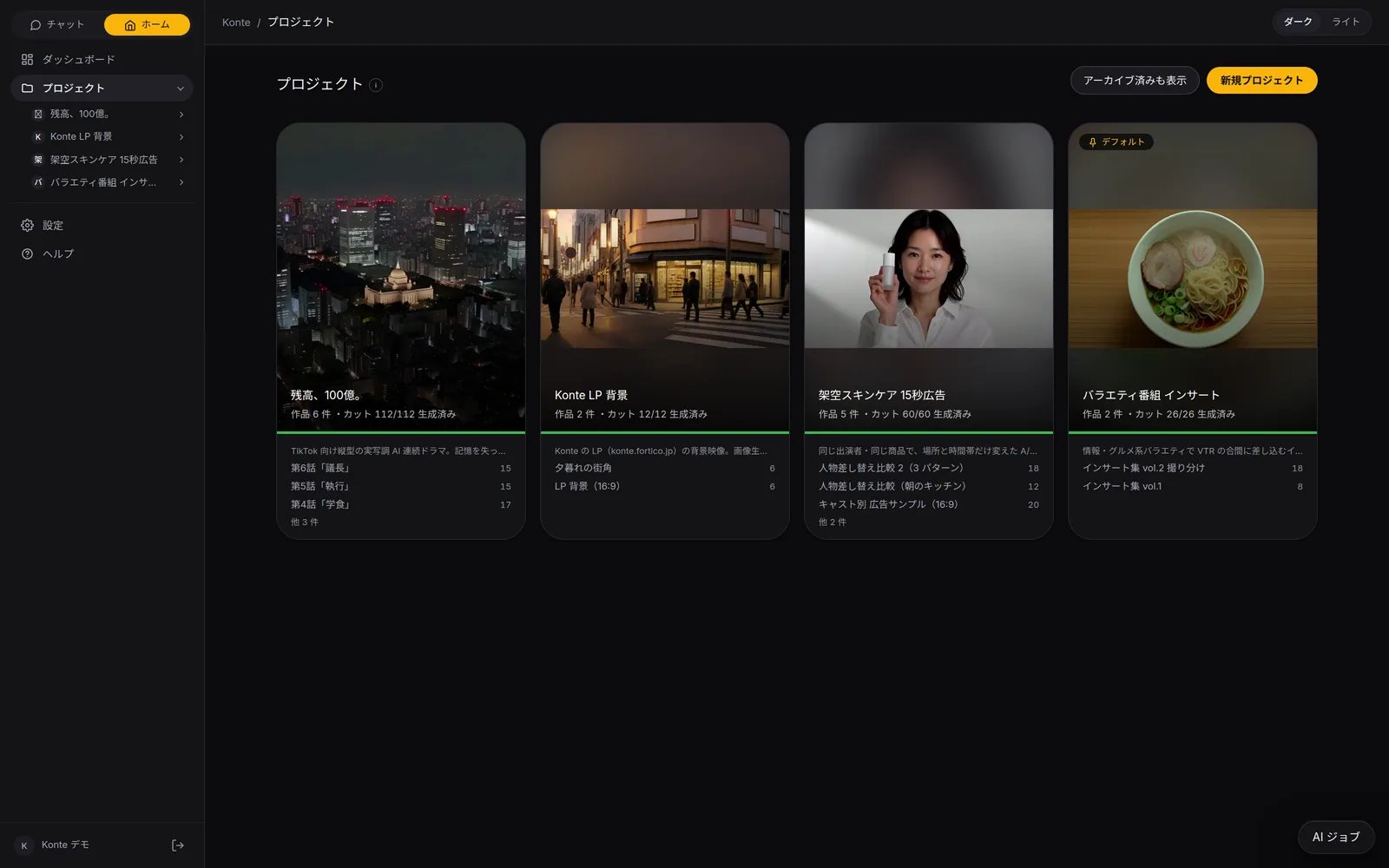The height and width of the screenshot is (868, 1389).
Task: Open the evening street crossing thumbnail
Action: 665,278
